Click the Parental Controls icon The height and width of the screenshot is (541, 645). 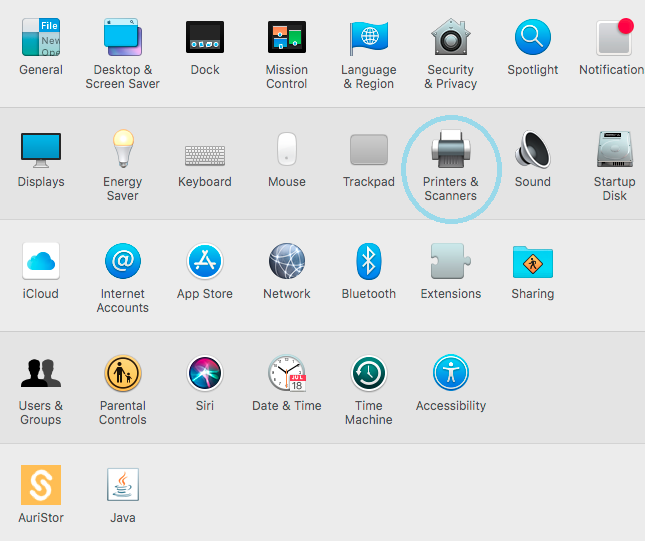click(x=123, y=374)
